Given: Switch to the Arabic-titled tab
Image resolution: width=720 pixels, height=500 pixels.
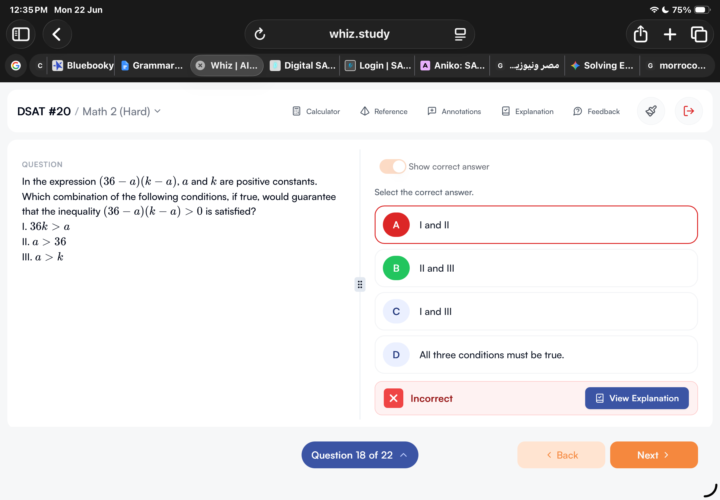Looking at the screenshot, I should pyautogui.click(x=528, y=66).
